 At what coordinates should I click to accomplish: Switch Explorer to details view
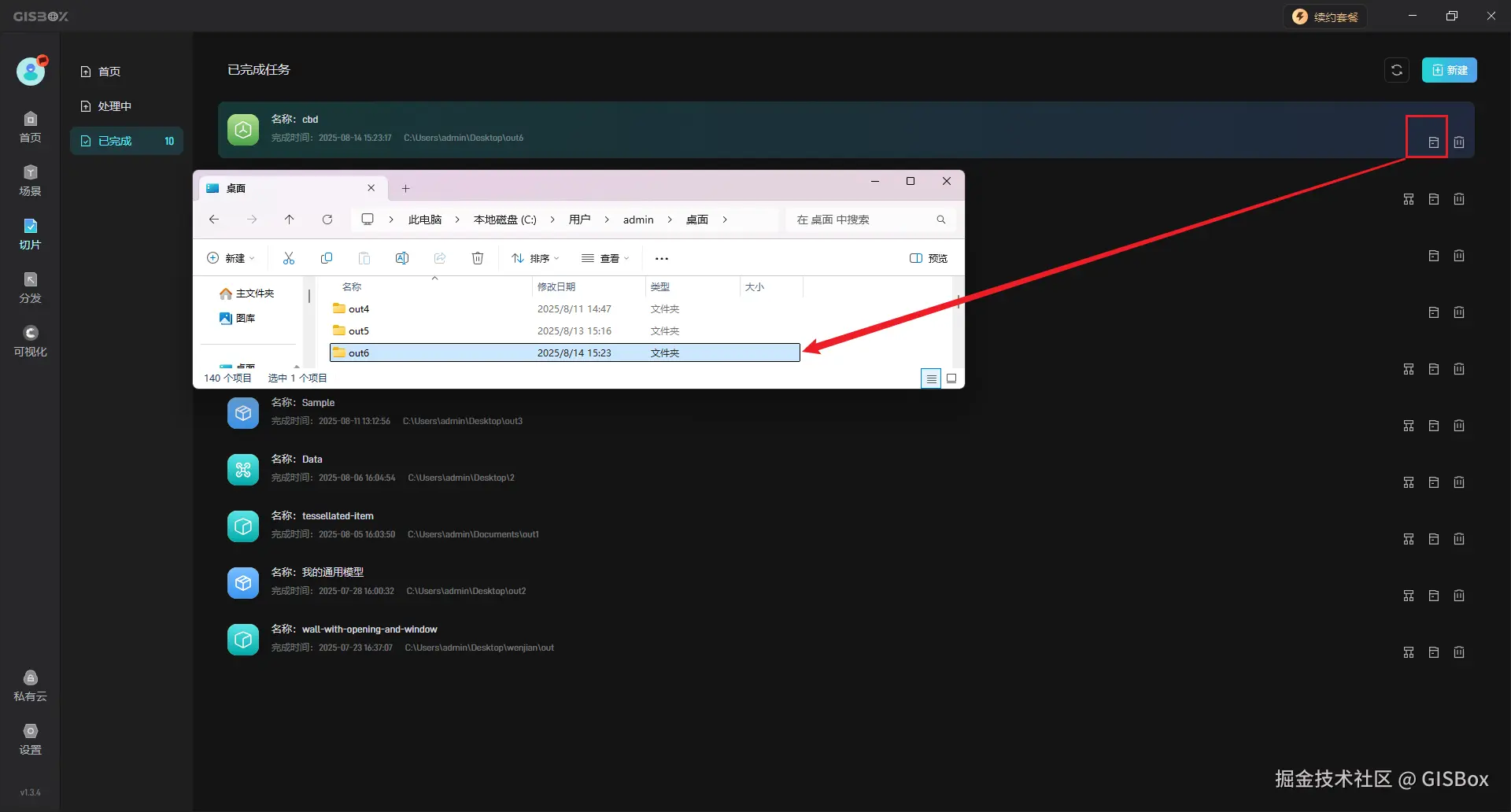tap(931, 378)
